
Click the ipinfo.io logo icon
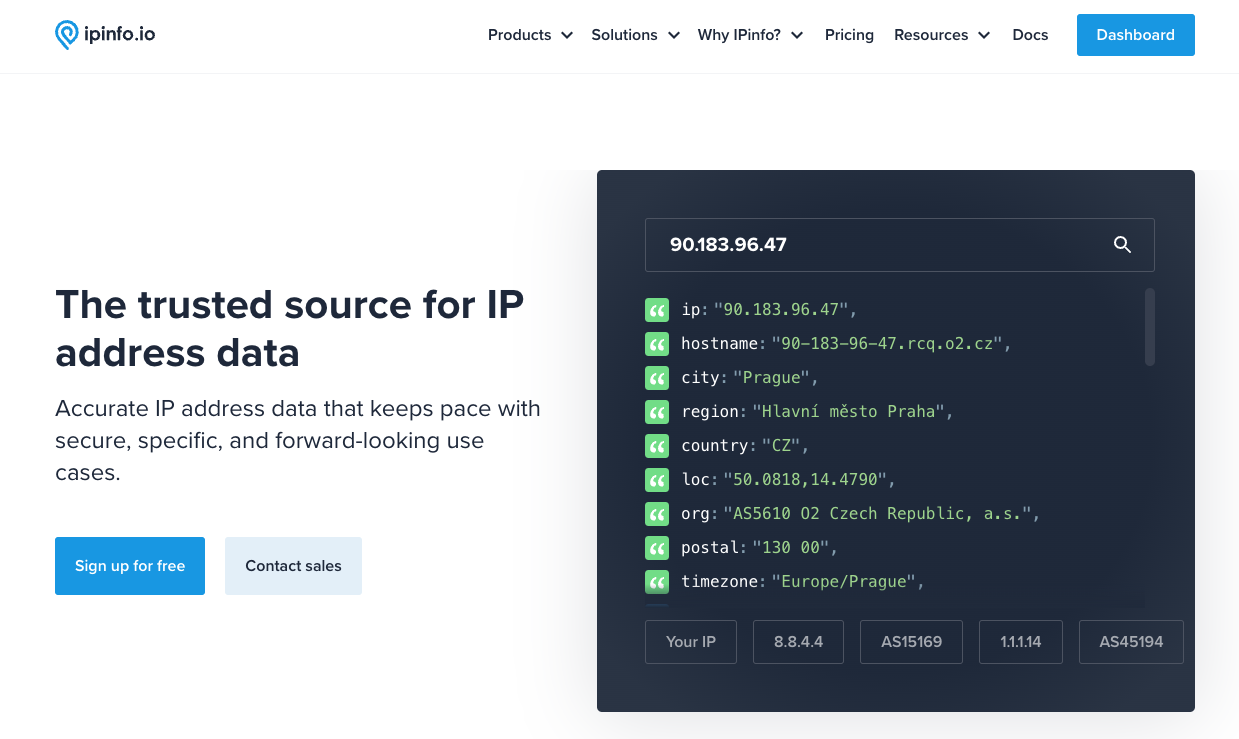pos(66,33)
